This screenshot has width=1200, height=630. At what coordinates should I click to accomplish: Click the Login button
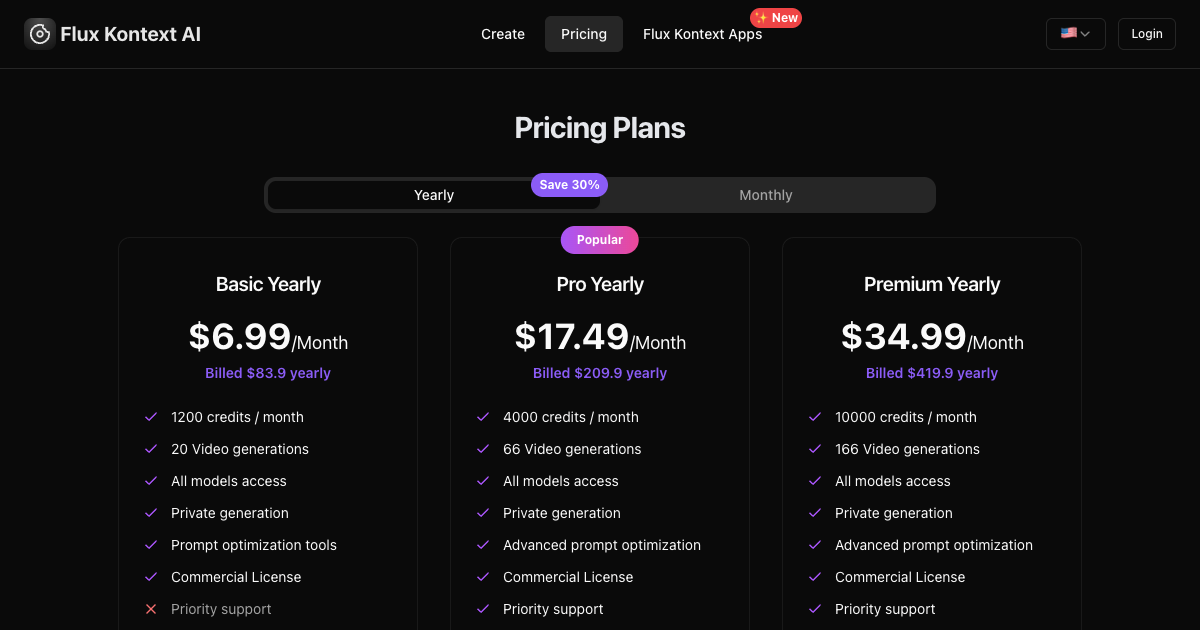tap(1147, 34)
